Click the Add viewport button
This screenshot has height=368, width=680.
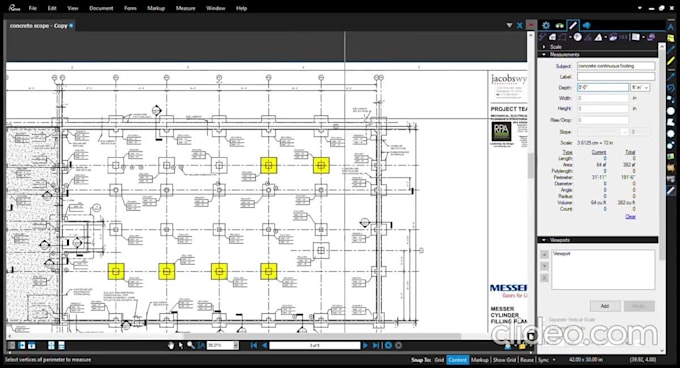coord(605,306)
